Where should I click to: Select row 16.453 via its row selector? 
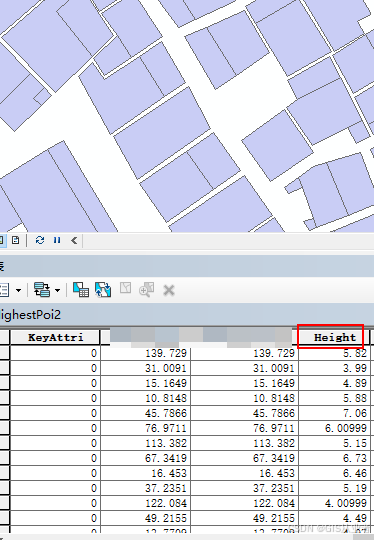click(5, 473)
